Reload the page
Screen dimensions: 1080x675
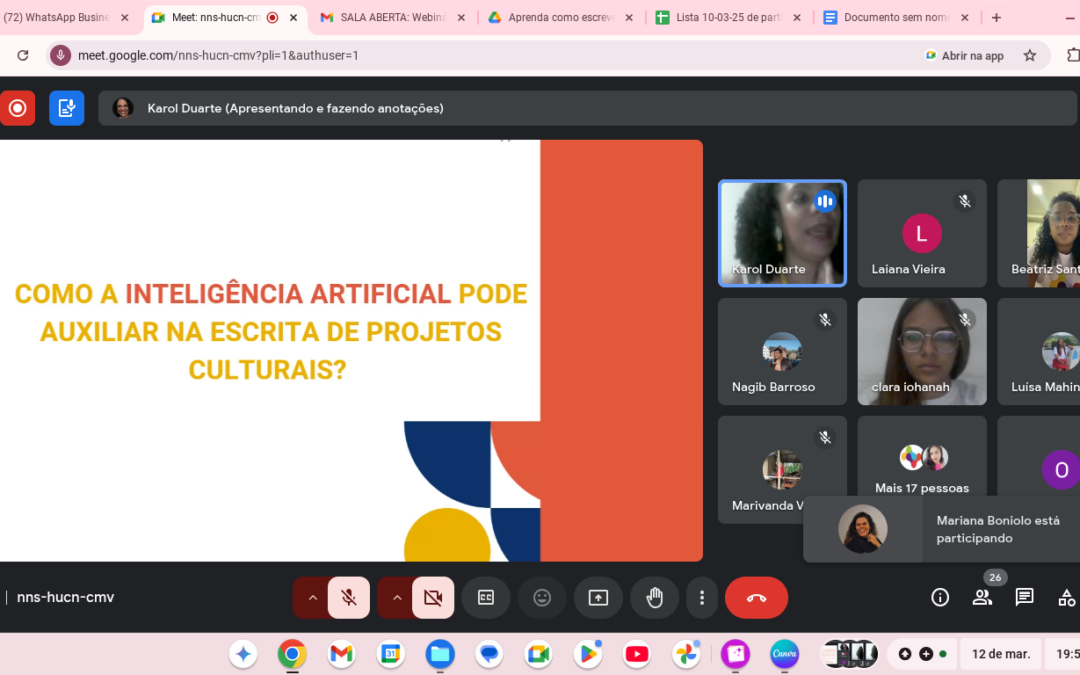23,55
